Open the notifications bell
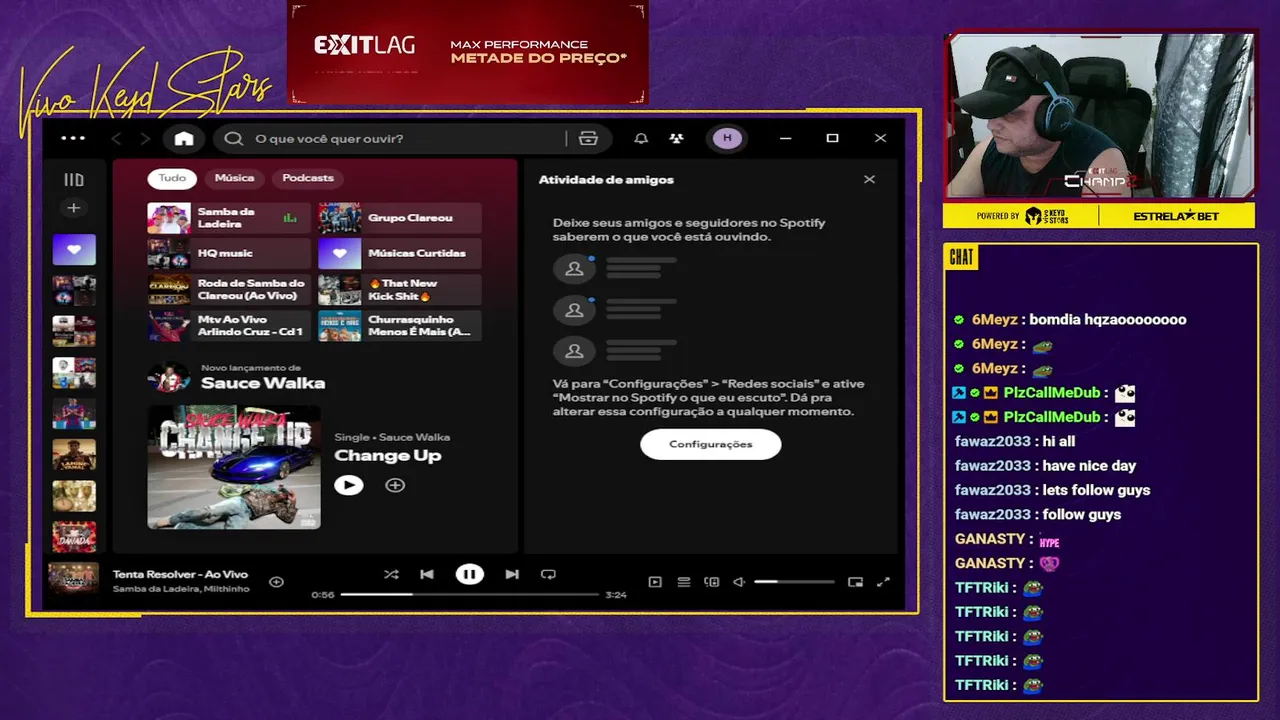 (x=641, y=138)
